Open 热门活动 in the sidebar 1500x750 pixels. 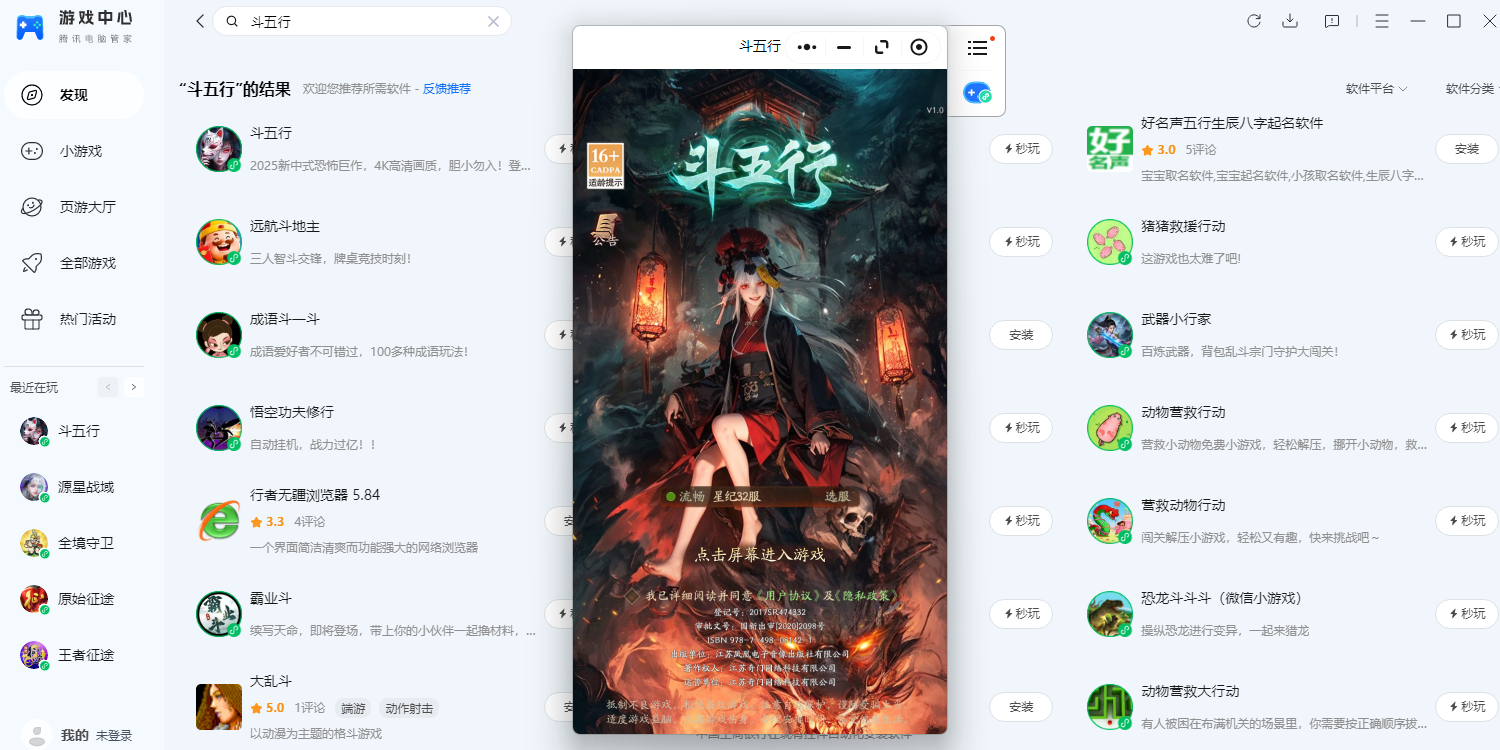[x=74, y=319]
